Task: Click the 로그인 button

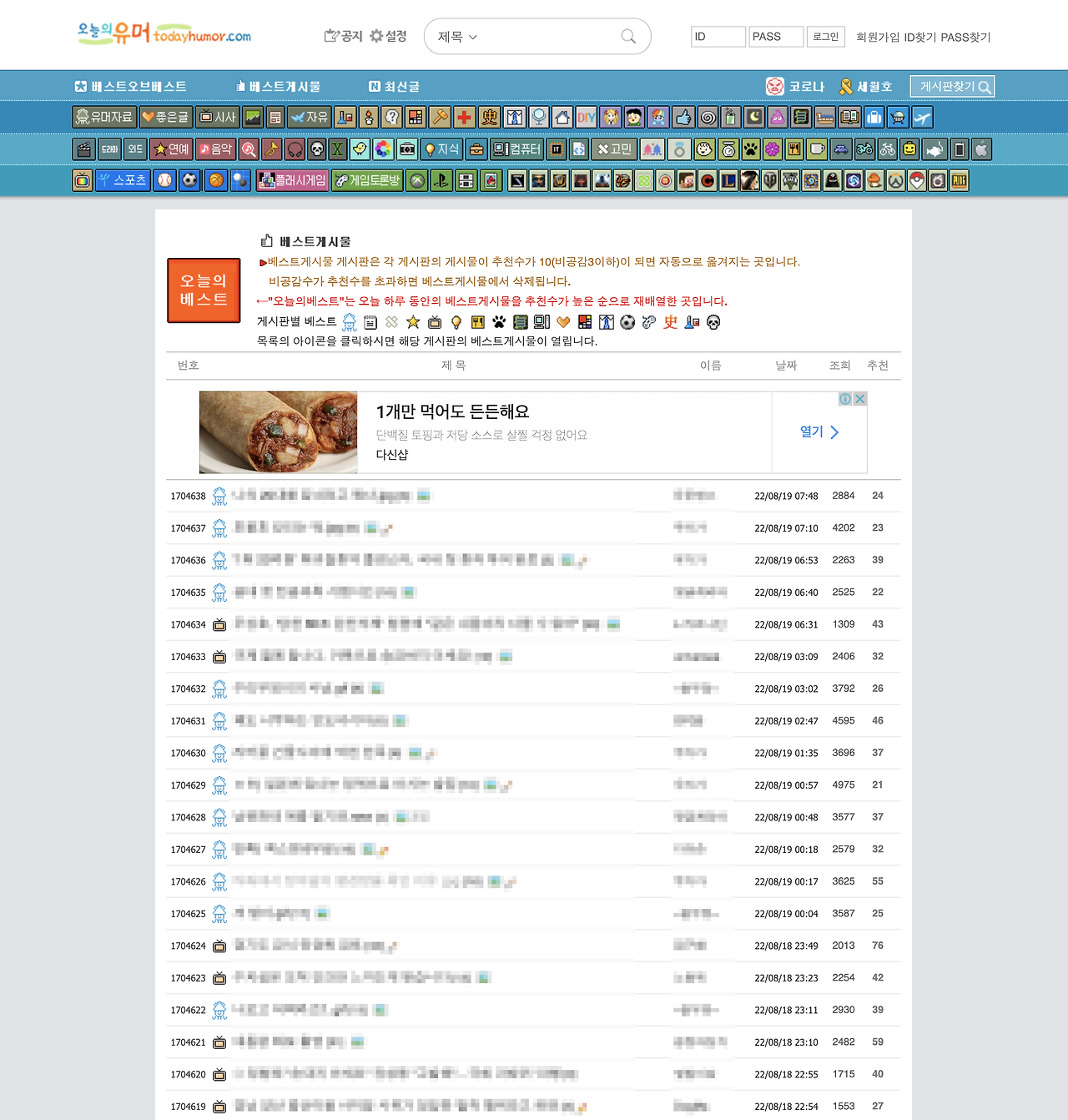Action: pyautogui.click(x=824, y=36)
